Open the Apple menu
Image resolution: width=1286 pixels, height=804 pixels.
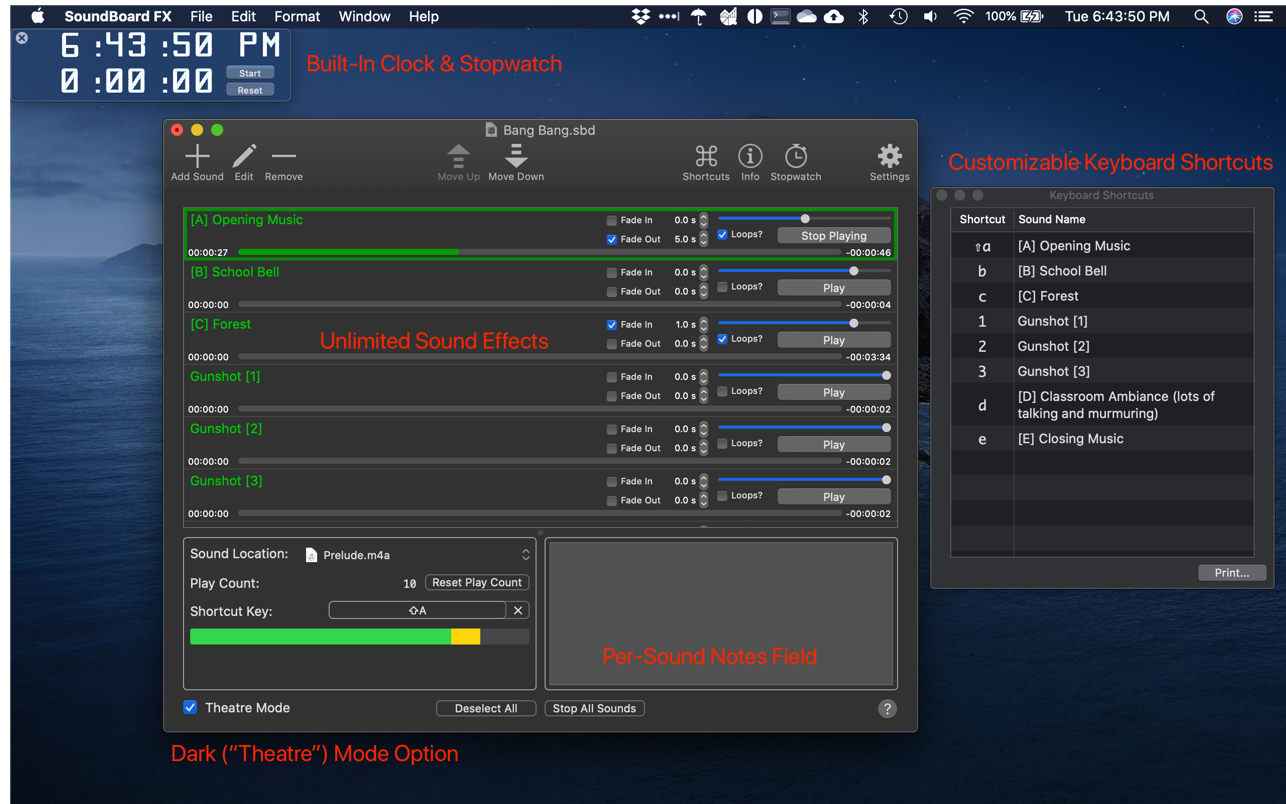[x=38, y=16]
